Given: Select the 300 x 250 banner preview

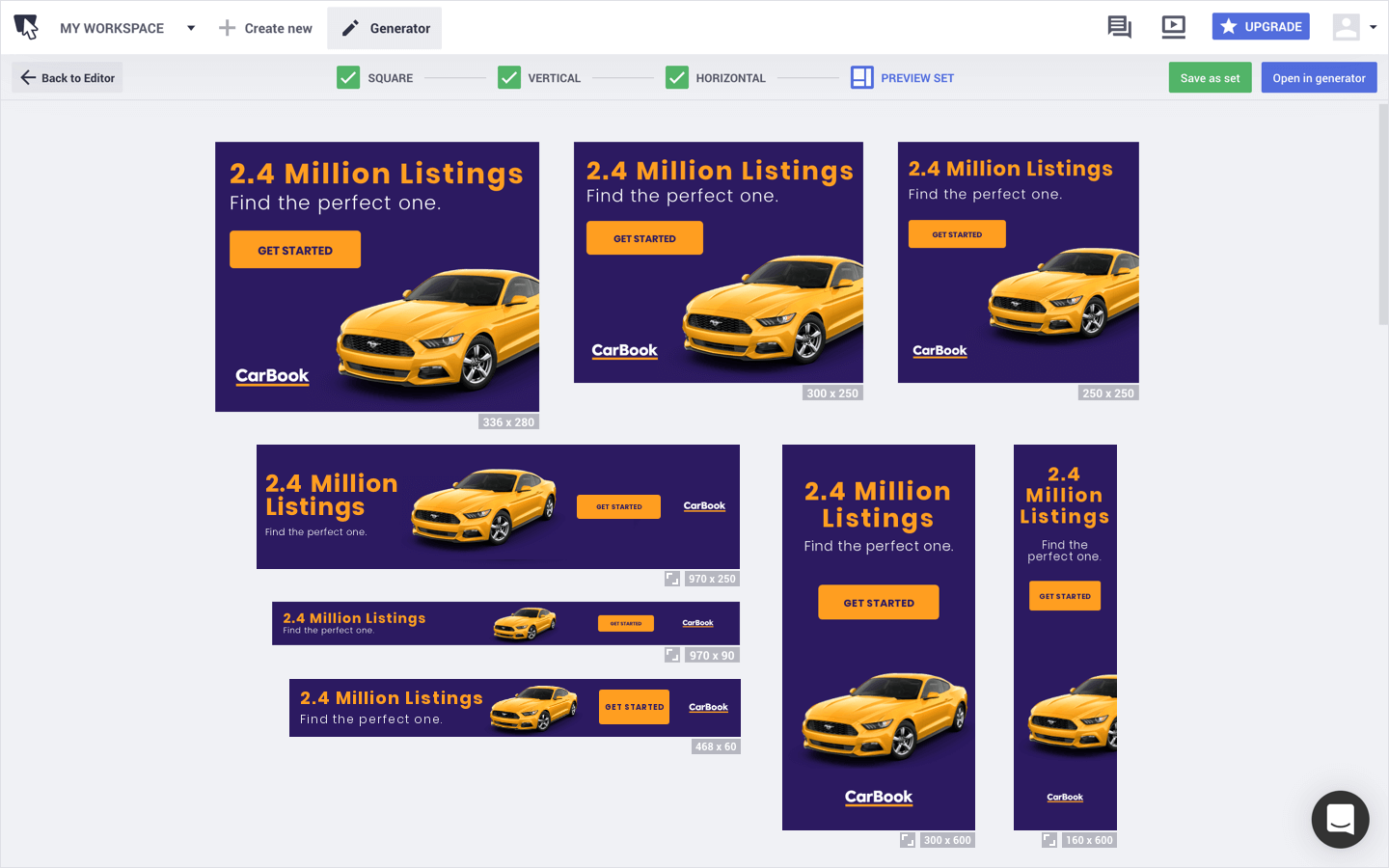Looking at the screenshot, I should [719, 262].
